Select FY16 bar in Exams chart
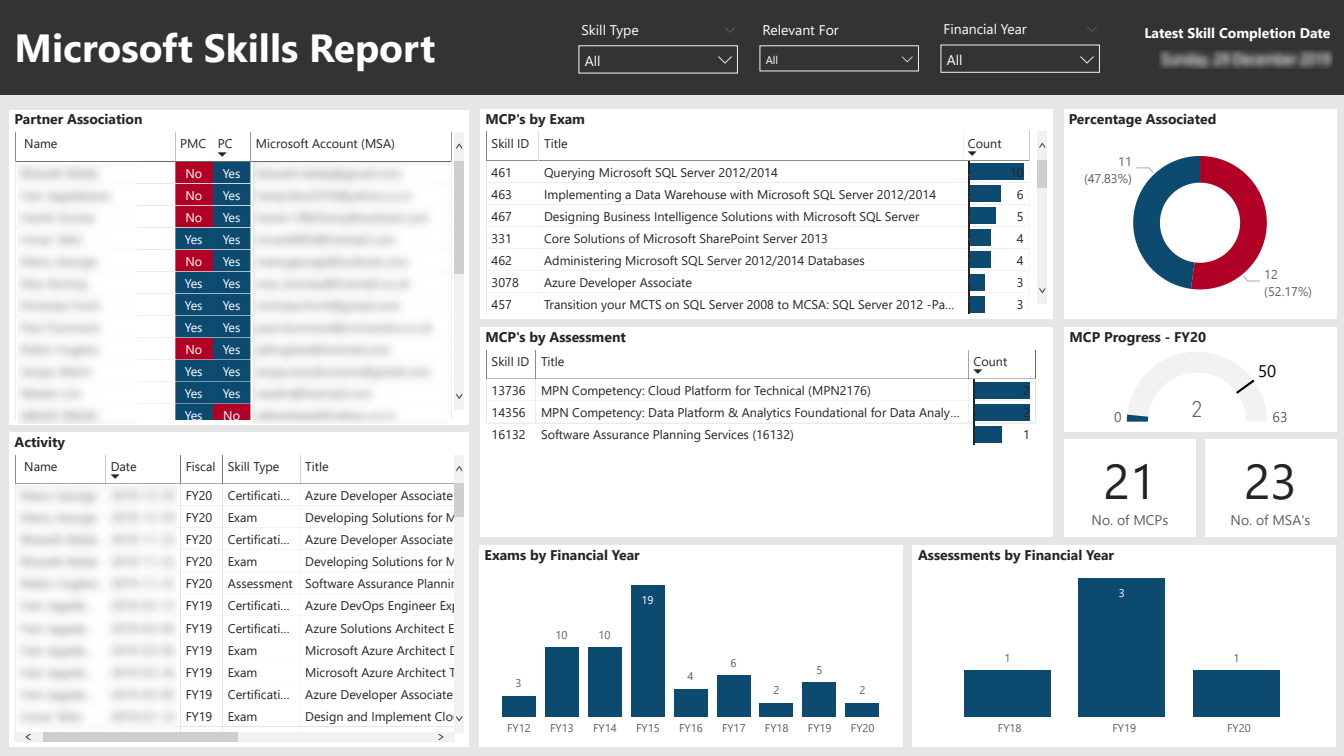The height and width of the screenshot is (756, 1344). pyautogui.click(x=691, y=703)
